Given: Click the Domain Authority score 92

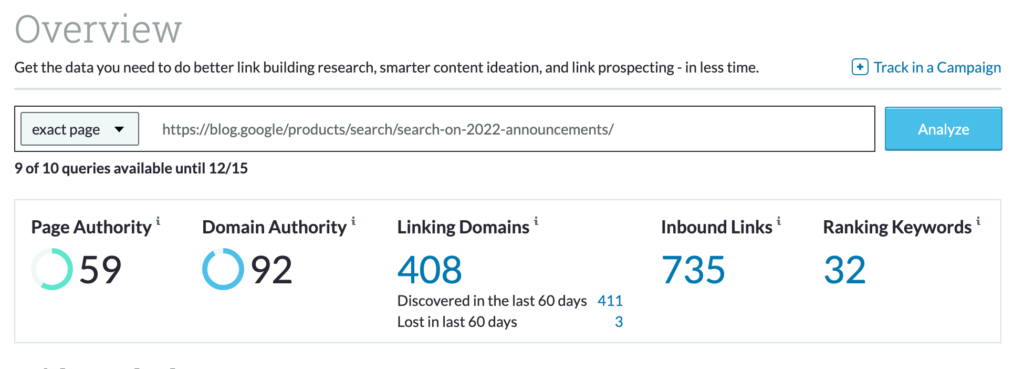Looking at the screenshot, I should pyautogui.click(x=272, y=270).
